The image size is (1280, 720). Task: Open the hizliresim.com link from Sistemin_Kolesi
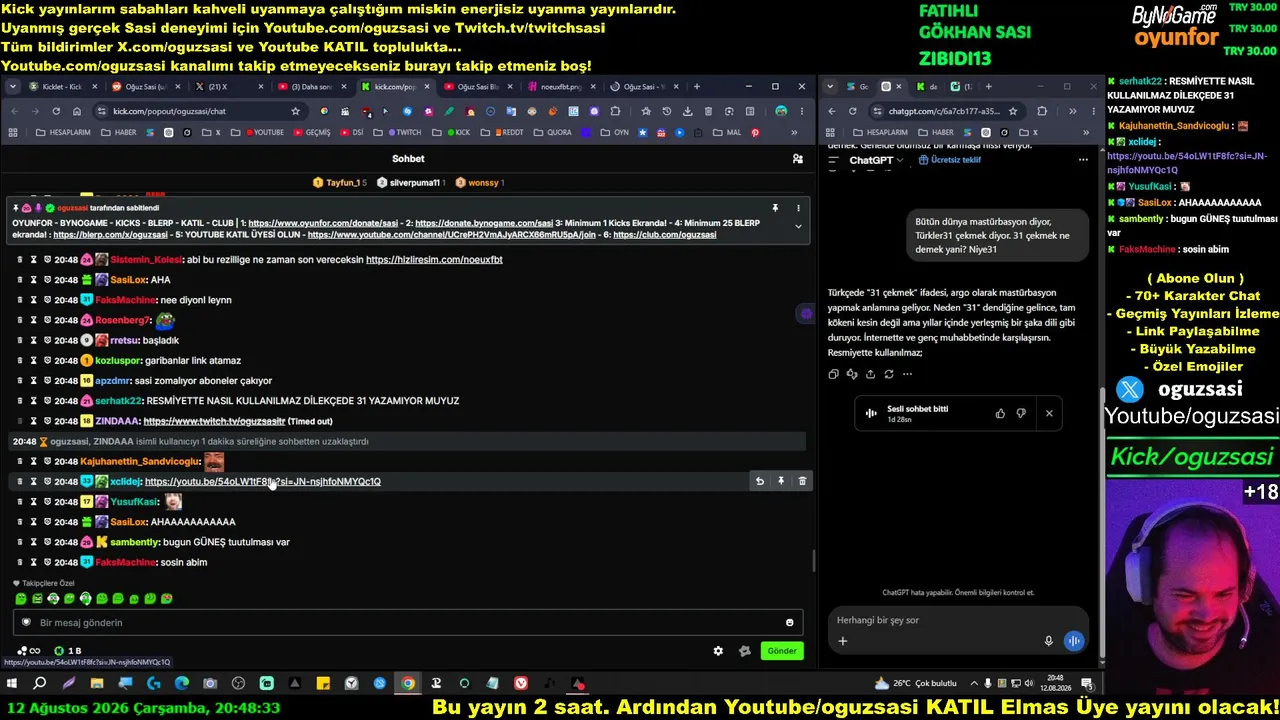click(434, 259)
